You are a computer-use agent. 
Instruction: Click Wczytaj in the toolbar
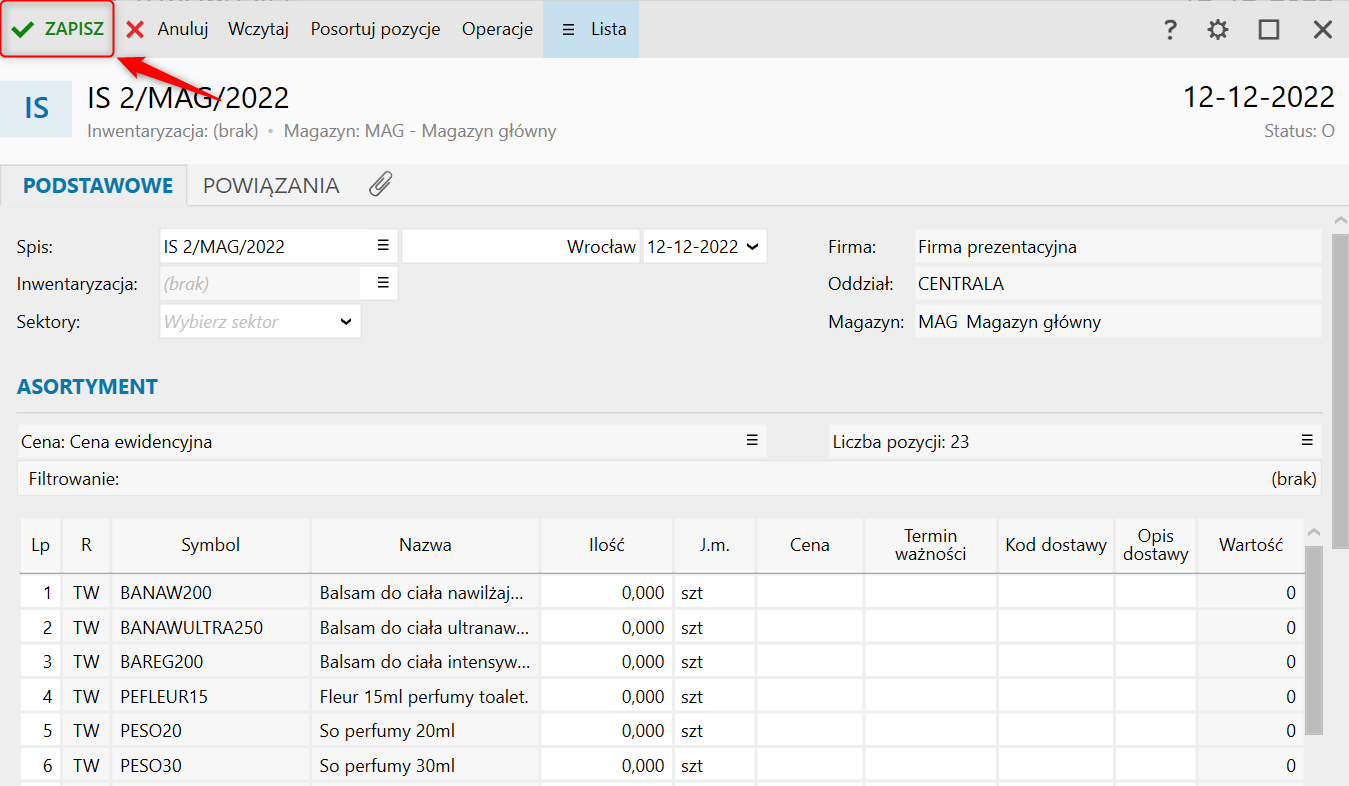258,29
